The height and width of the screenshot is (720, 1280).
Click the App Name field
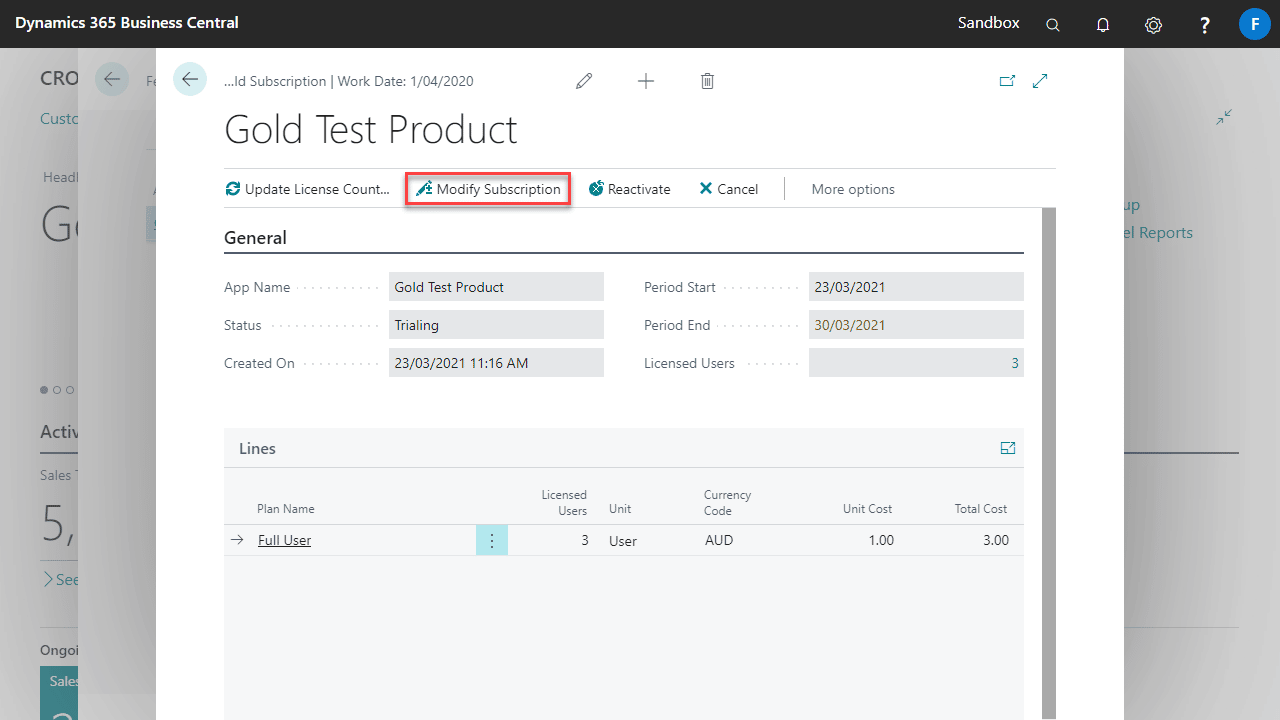click(496, 287)
